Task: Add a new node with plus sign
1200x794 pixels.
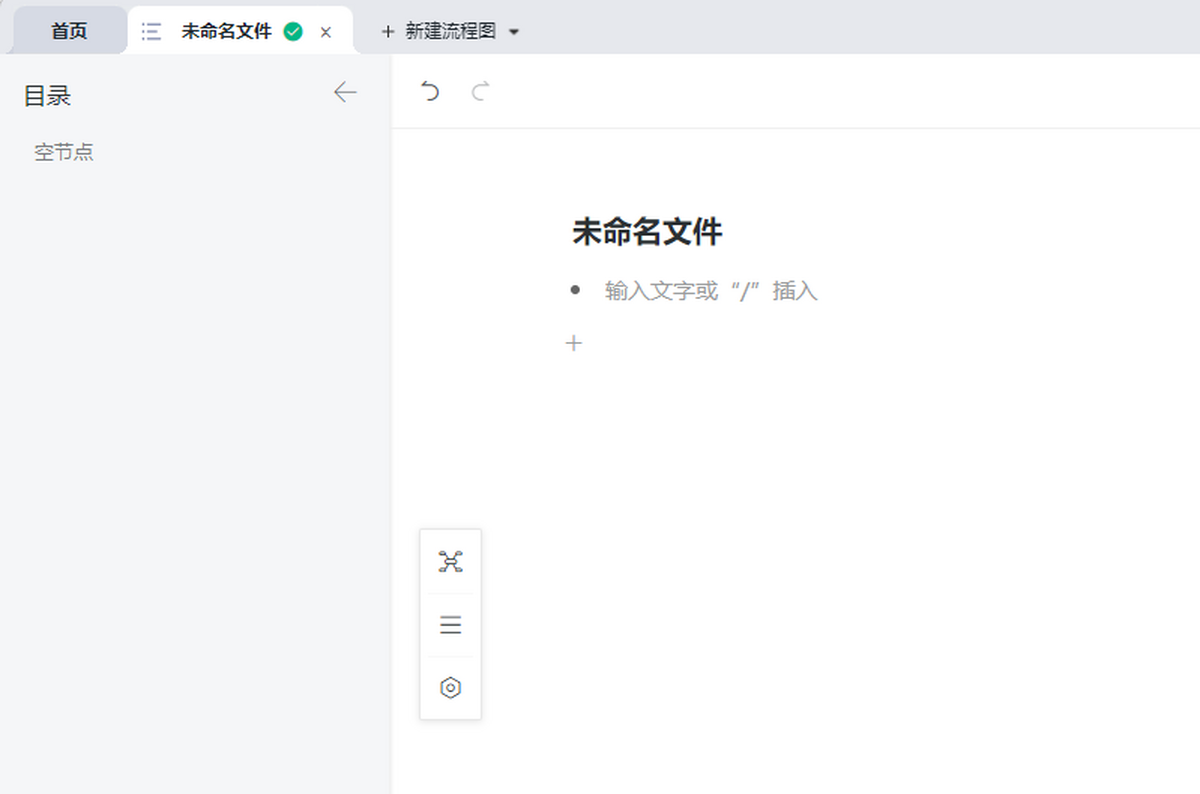Action: click(x=574, y=344)
